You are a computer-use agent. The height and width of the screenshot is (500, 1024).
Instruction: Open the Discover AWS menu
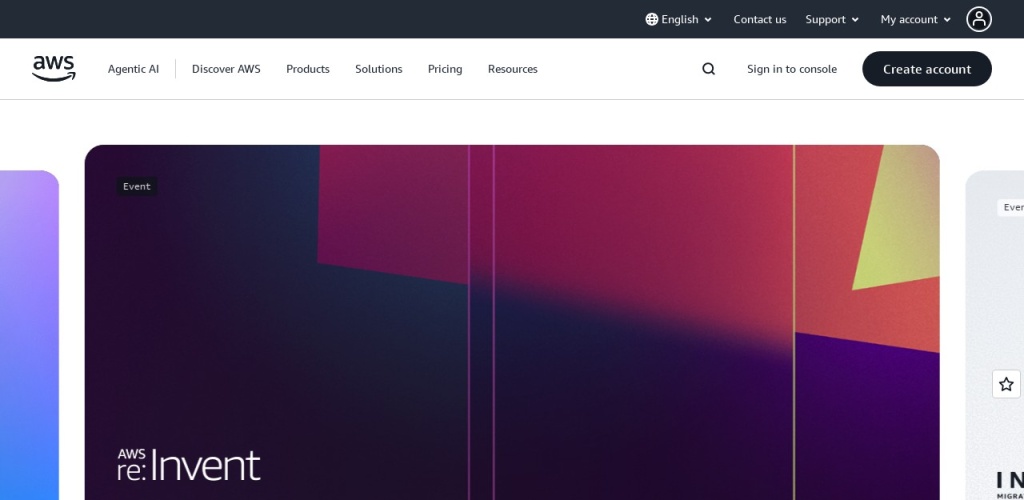pos(226,69)
